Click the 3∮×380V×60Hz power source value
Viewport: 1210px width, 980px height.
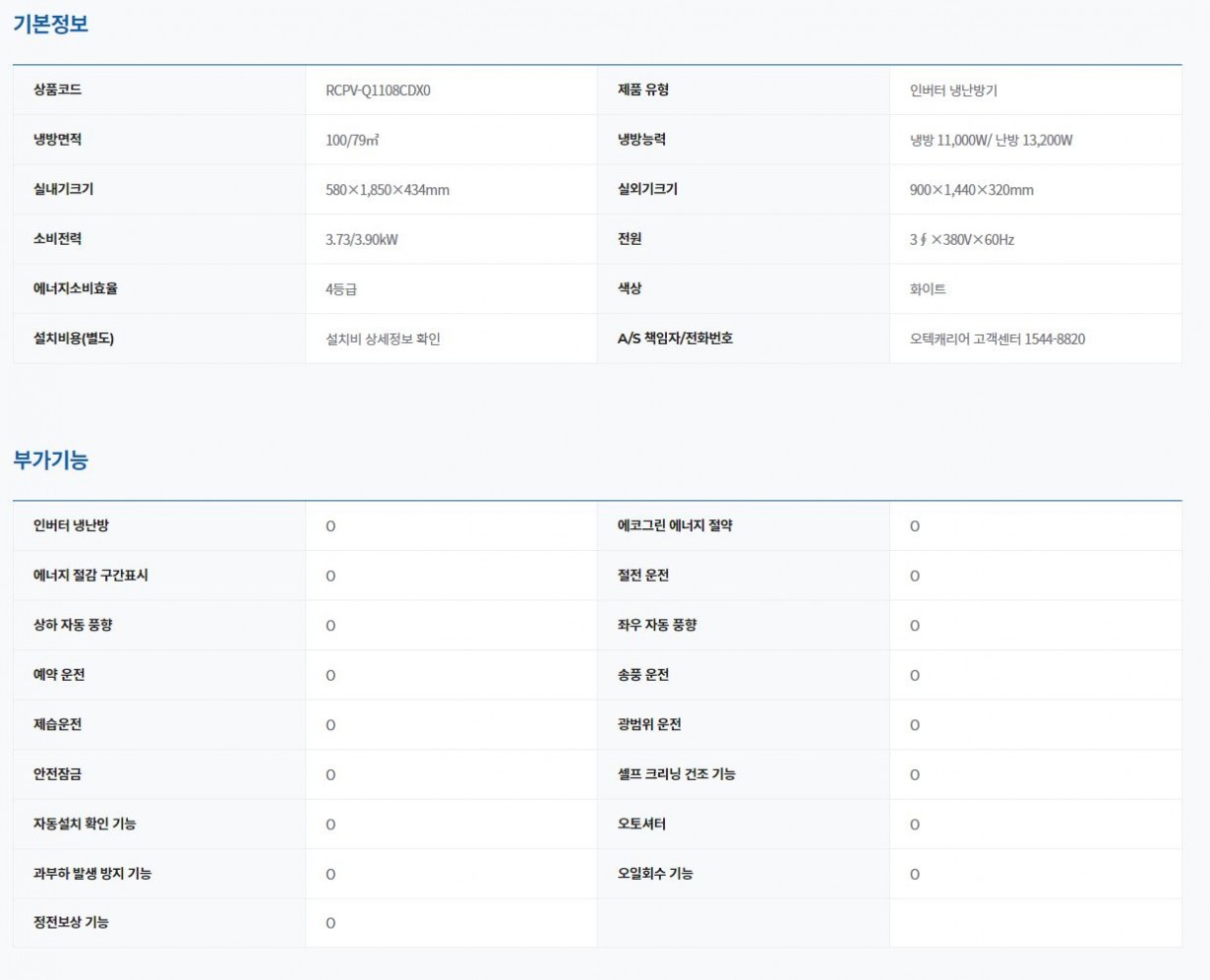click(961, 239)
